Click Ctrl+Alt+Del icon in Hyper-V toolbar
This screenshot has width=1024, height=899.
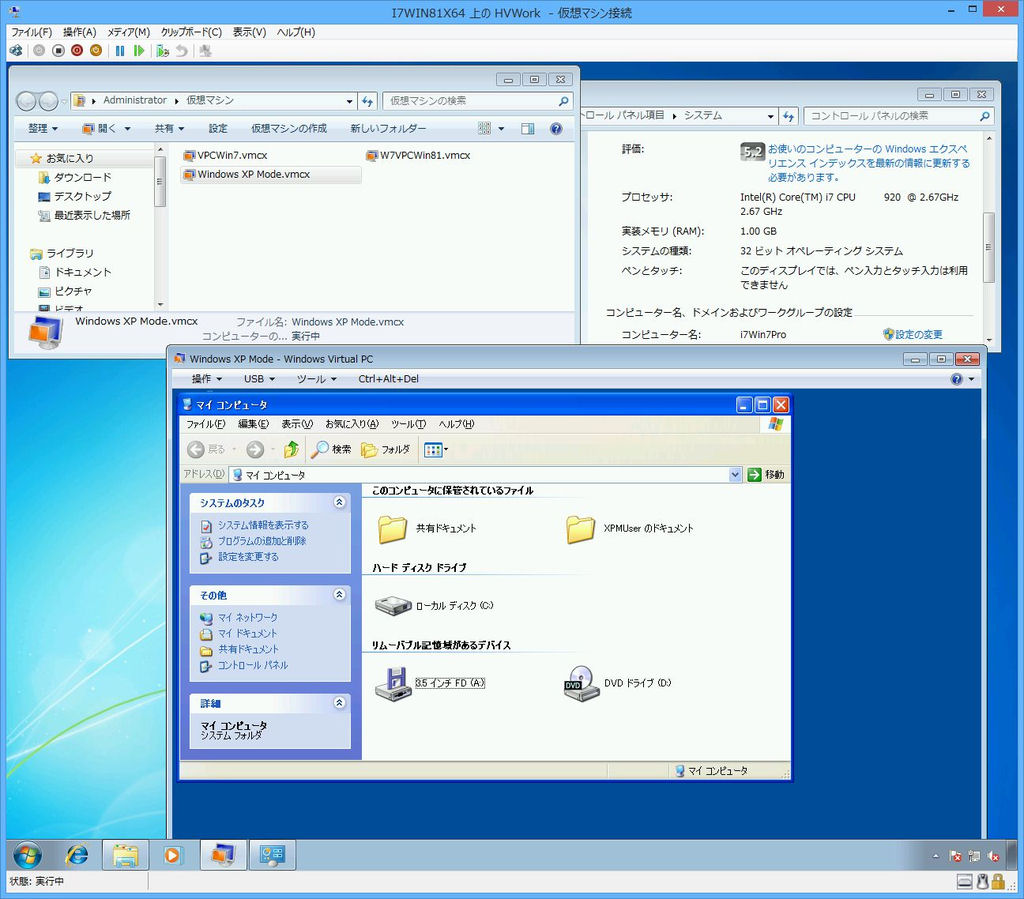[x=16, y=50]
